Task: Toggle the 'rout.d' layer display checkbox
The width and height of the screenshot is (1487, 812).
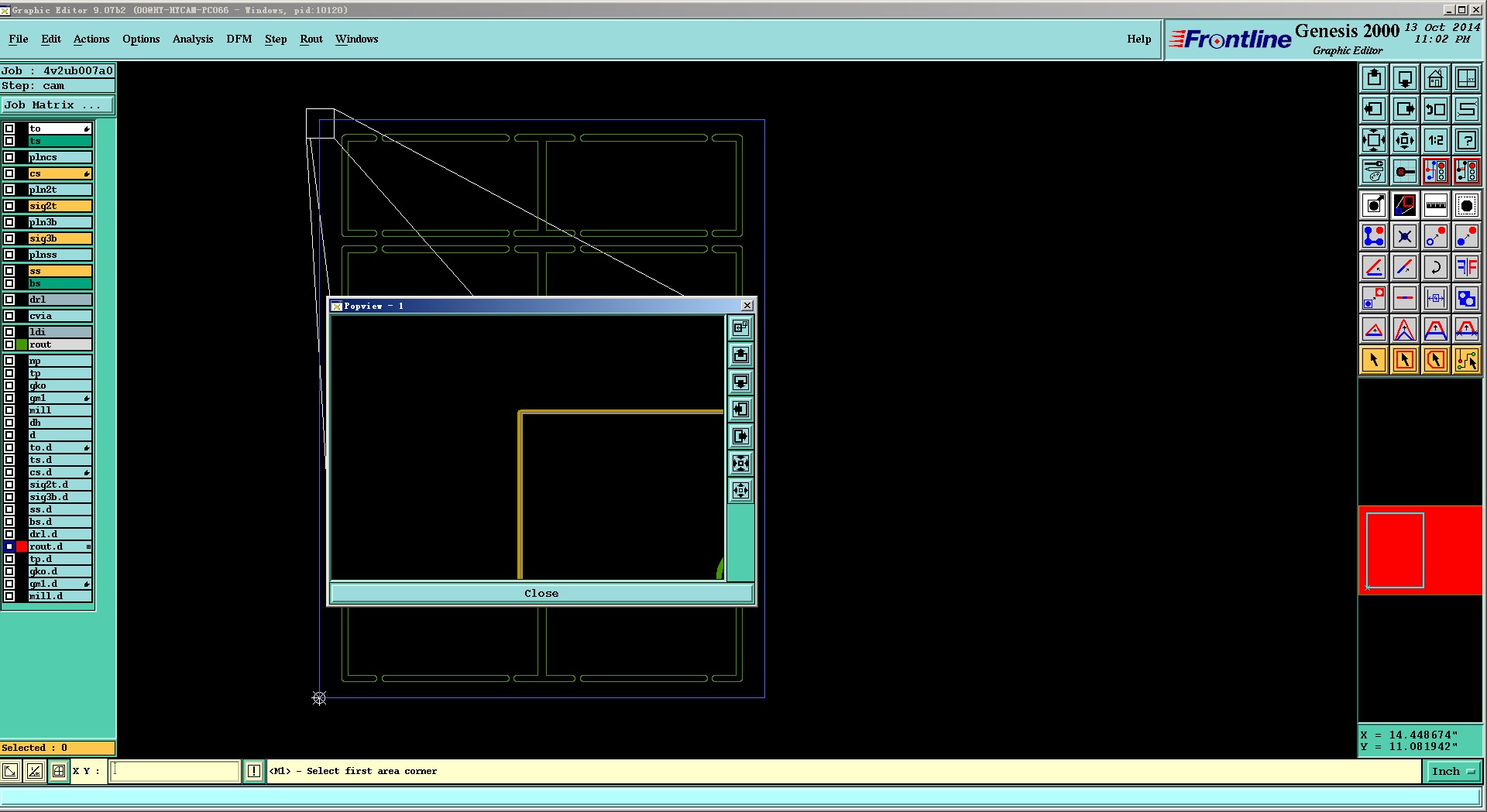Action: click(9, 546)
